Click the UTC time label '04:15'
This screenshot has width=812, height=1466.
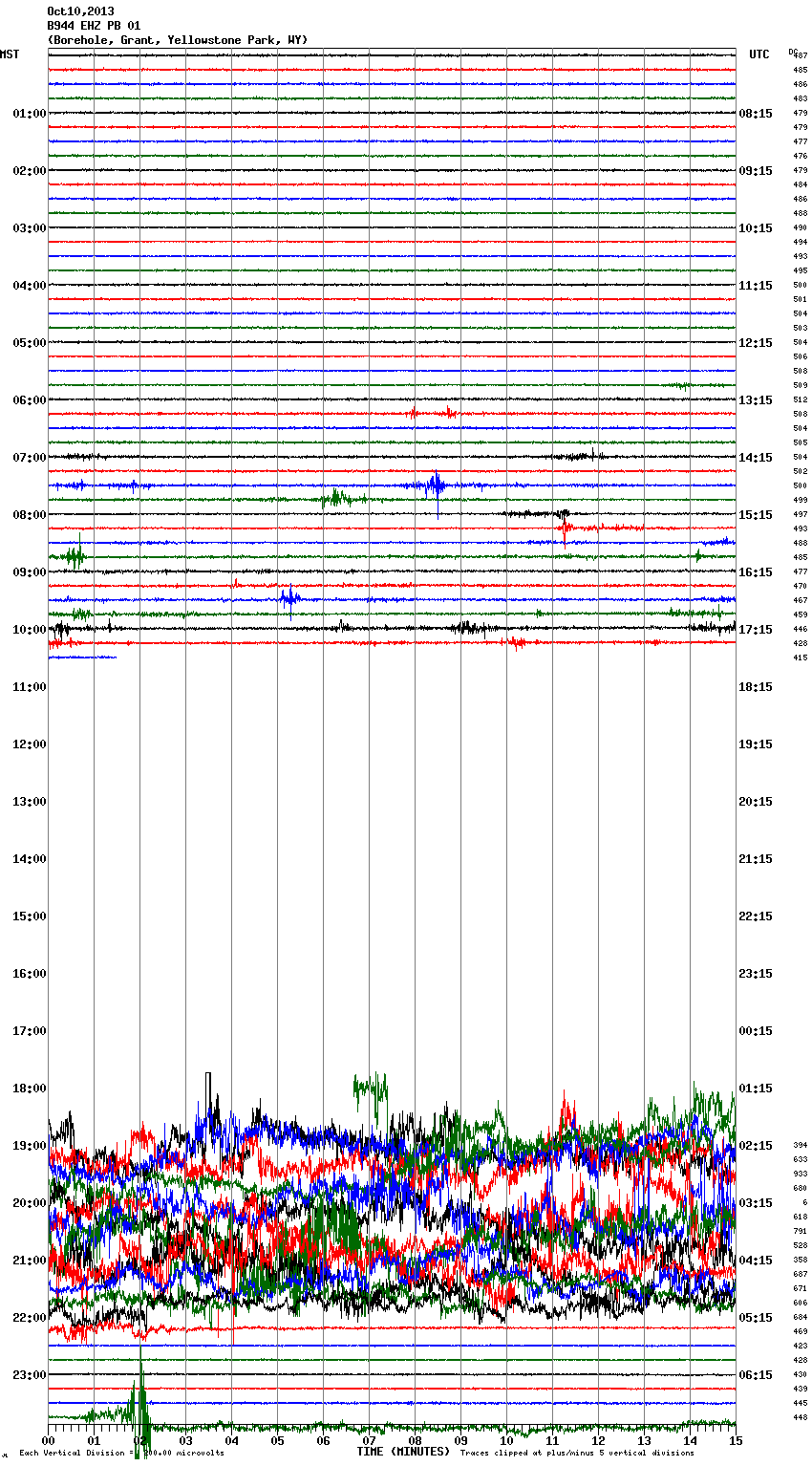[756, 1261]
